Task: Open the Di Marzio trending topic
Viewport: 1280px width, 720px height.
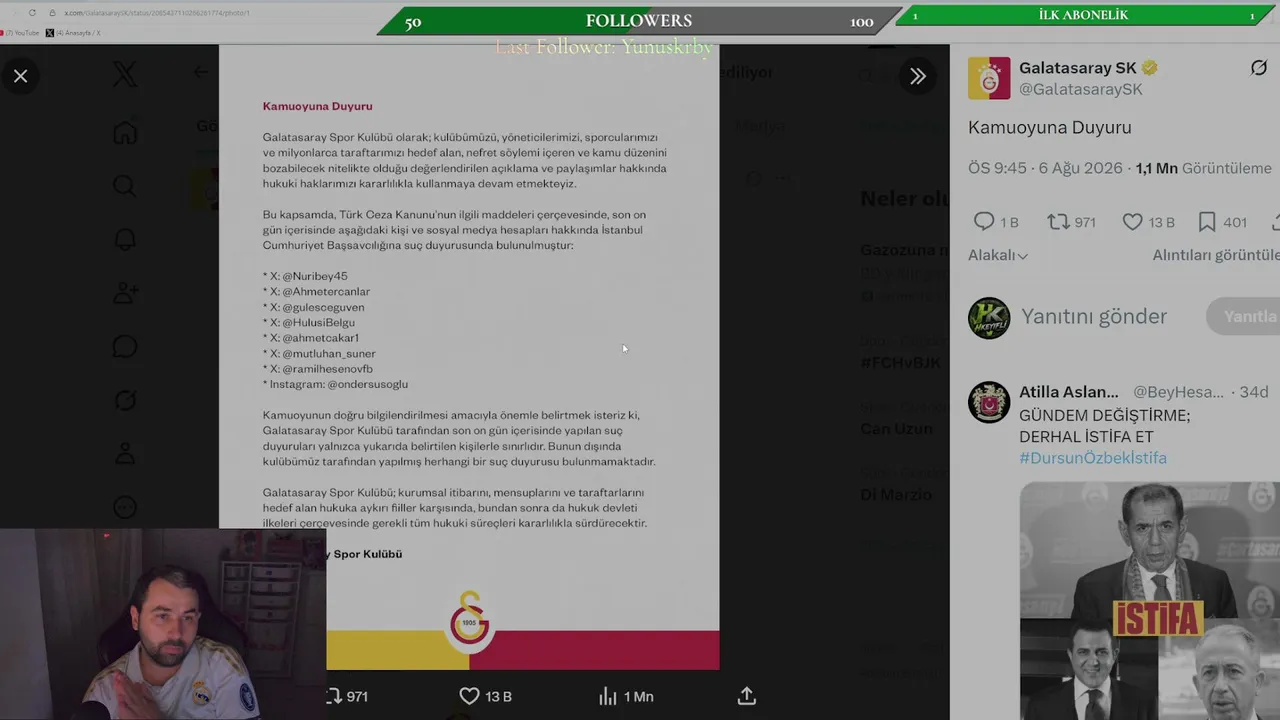Action: (896, 494)
